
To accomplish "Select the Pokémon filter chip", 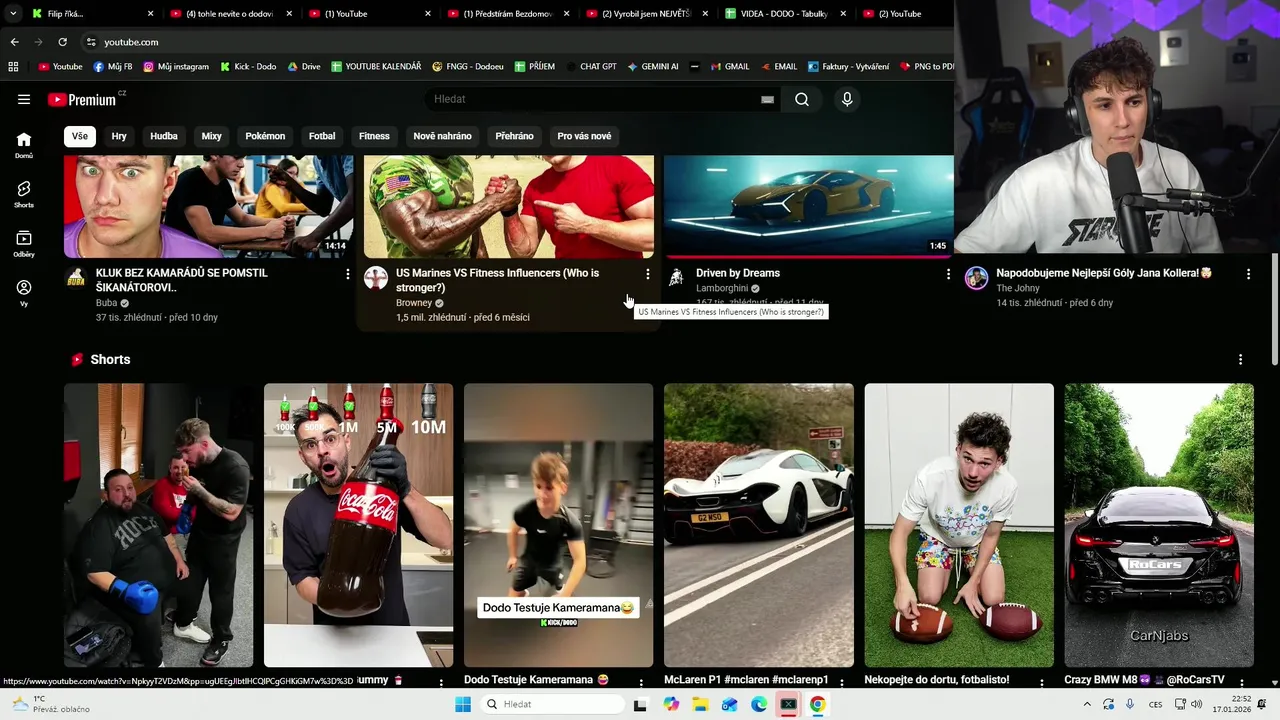I will (265, 136).
